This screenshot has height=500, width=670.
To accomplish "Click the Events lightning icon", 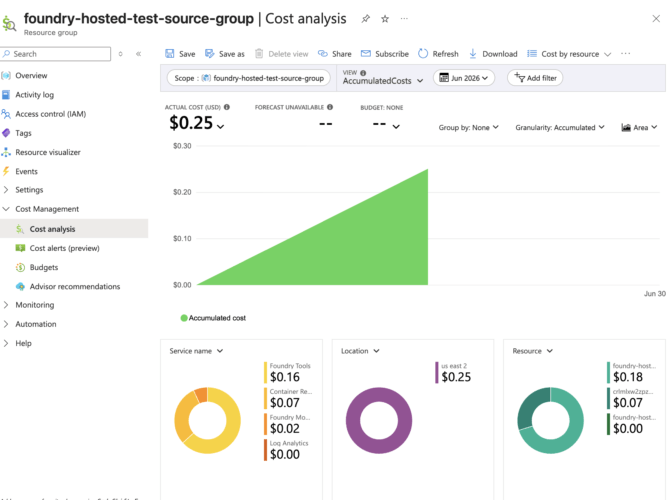I will coord(6,171).
